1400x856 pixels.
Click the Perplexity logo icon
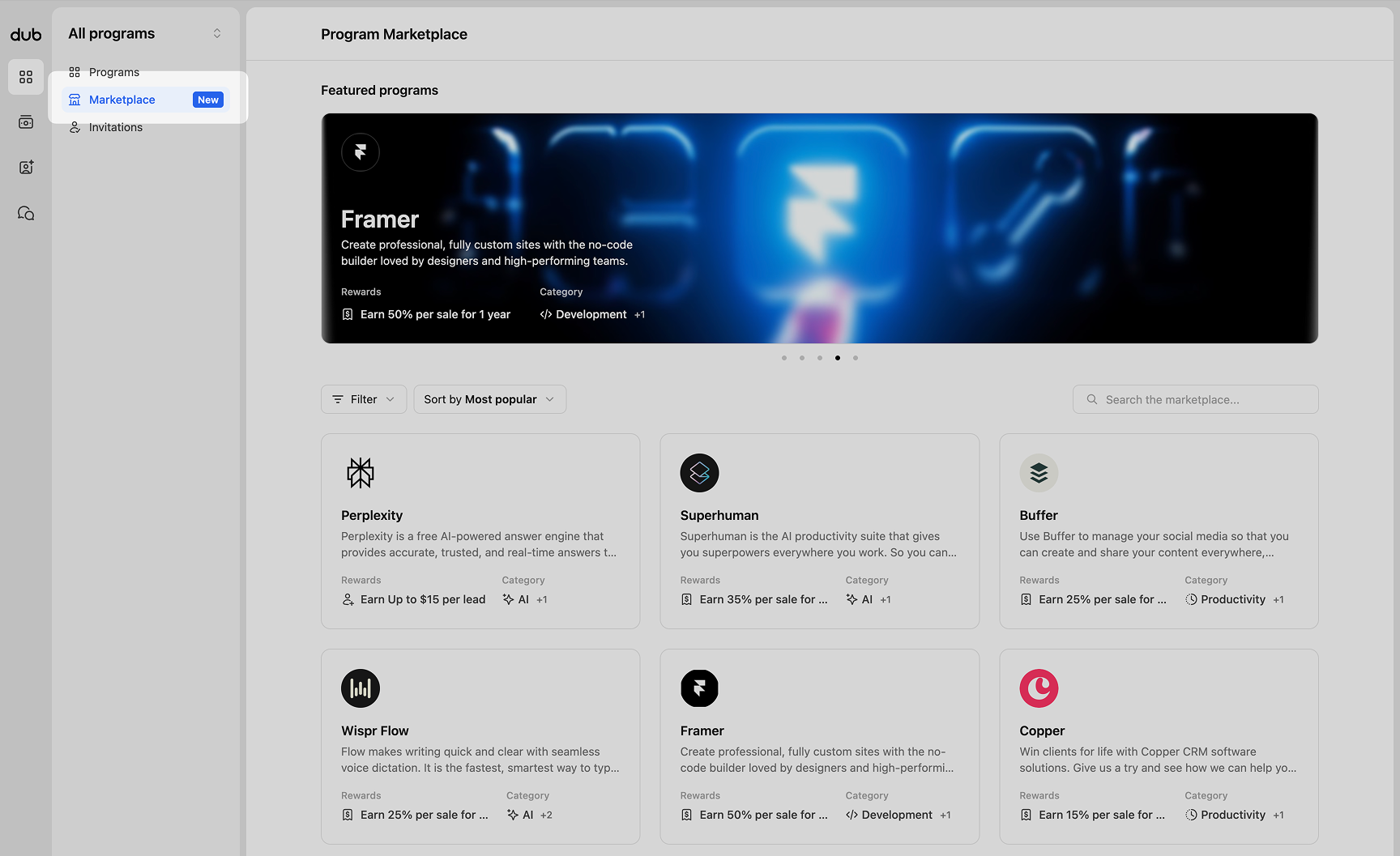360,473
